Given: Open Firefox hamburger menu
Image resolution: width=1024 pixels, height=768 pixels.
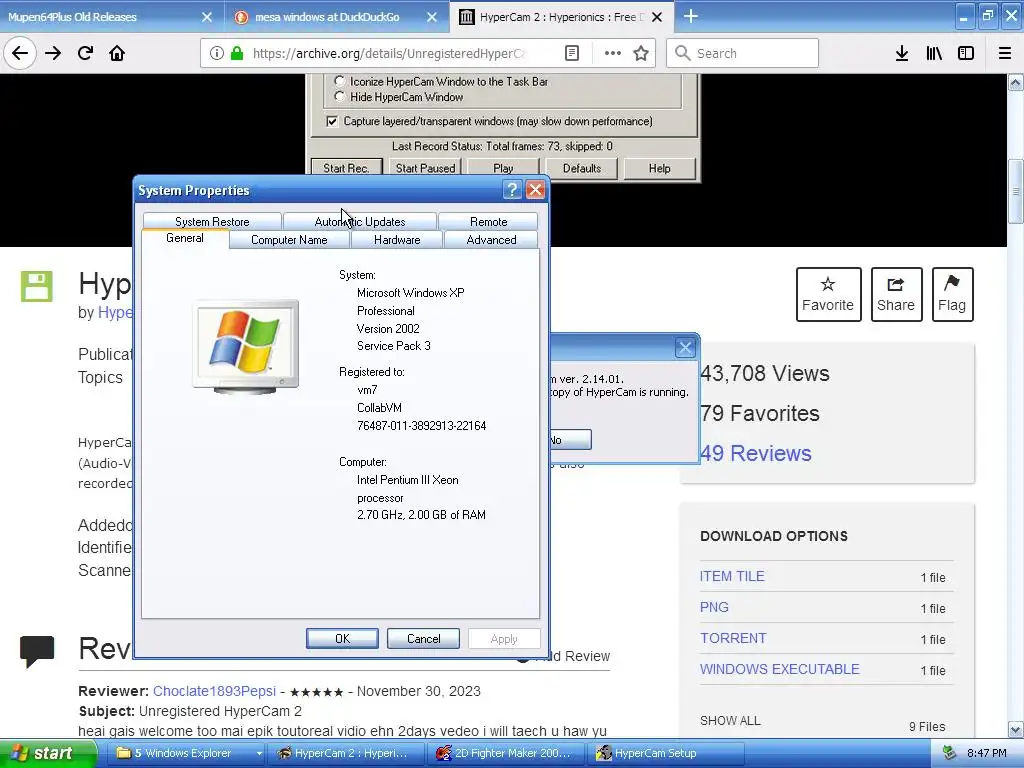Looking at the screenshot, I should pos(1005,53).
